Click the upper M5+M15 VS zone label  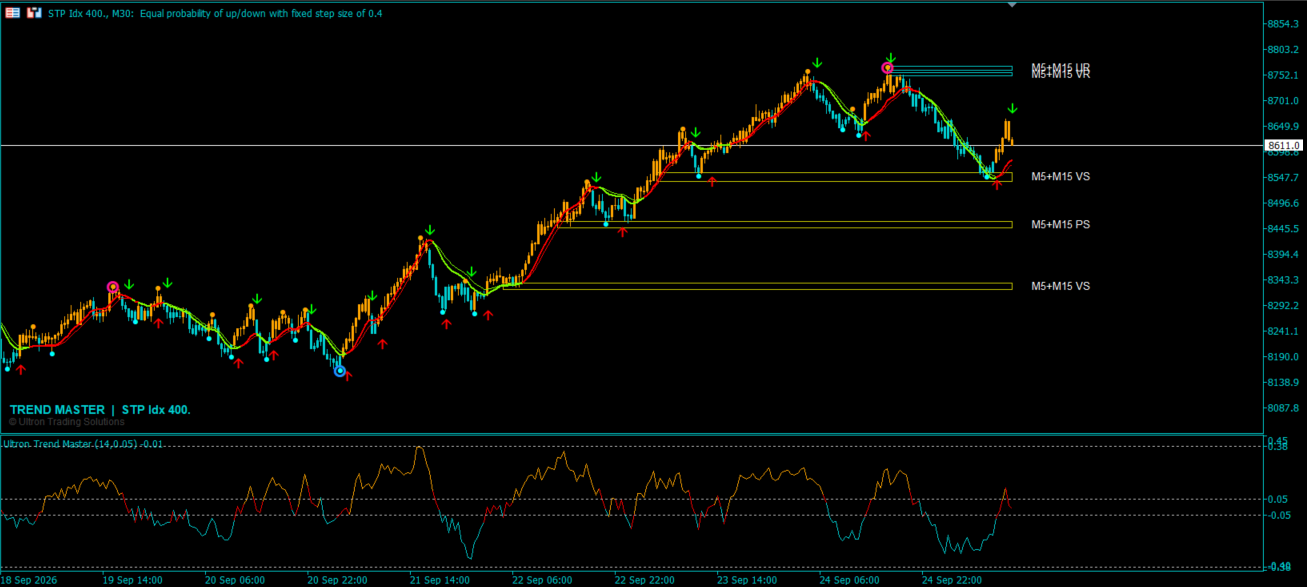pyautogui.click(x=1060, y=176)
